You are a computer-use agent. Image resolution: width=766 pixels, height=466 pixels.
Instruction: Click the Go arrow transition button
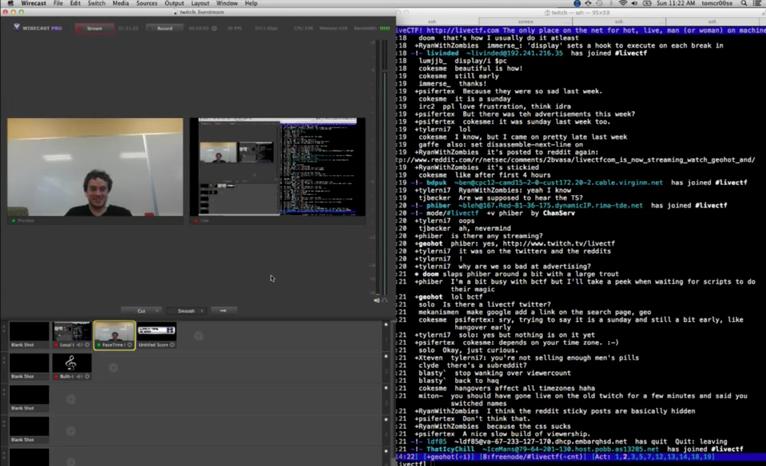click(x=225, y=310)
